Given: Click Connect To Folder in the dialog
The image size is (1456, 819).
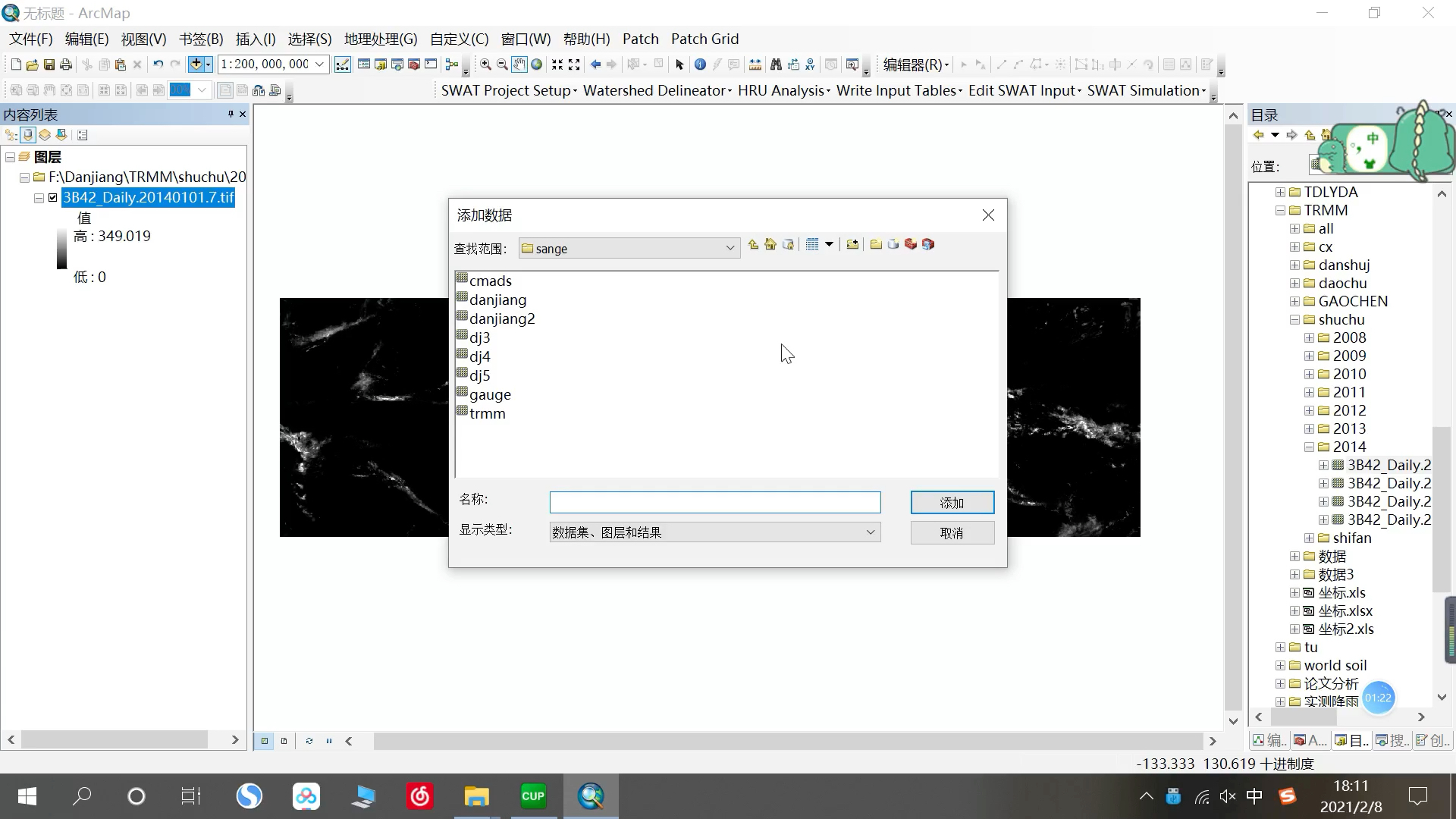Looking at the screenshot, I should (x=852, y=244).
